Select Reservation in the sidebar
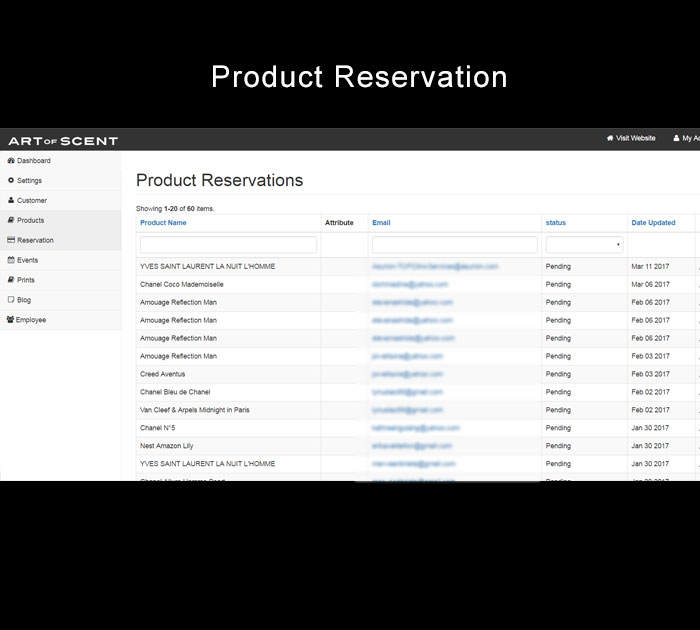This screenshot has height=630, width=700. [61, 240]
